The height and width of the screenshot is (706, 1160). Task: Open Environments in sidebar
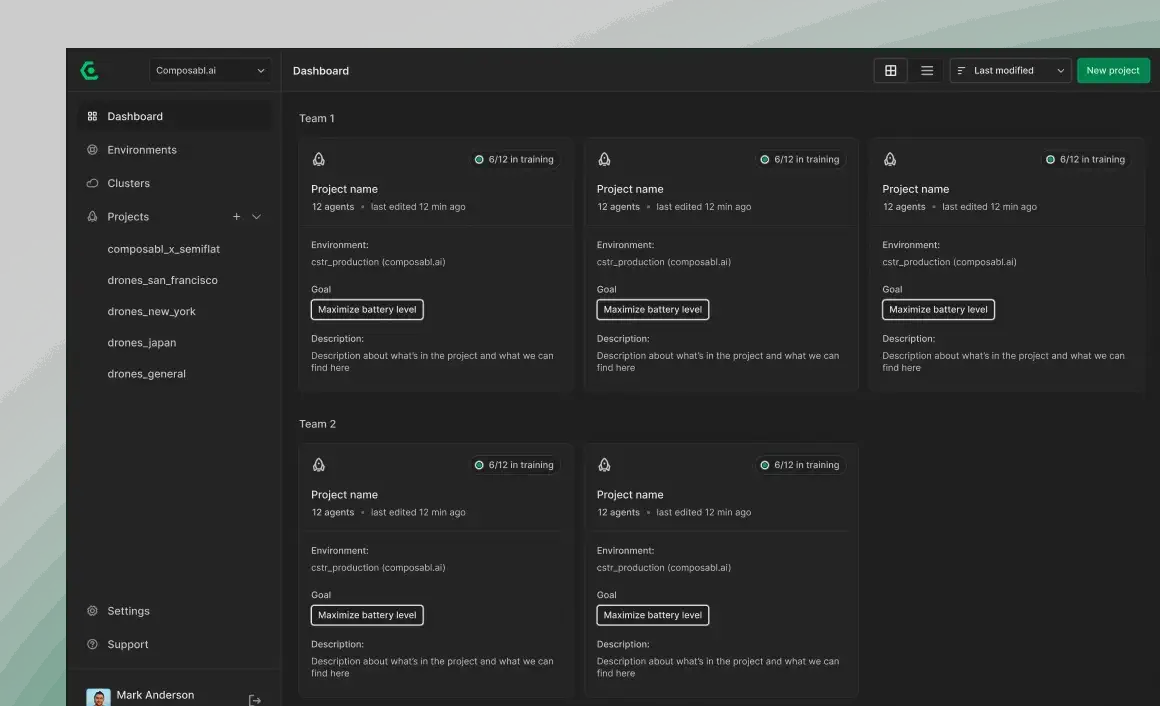click(175, 149)
